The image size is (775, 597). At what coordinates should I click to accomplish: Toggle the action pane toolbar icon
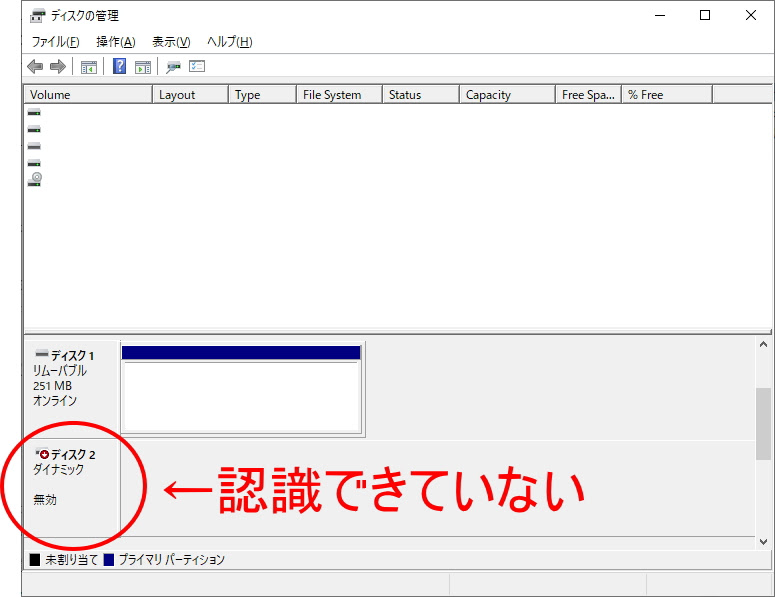coord(143,67)
